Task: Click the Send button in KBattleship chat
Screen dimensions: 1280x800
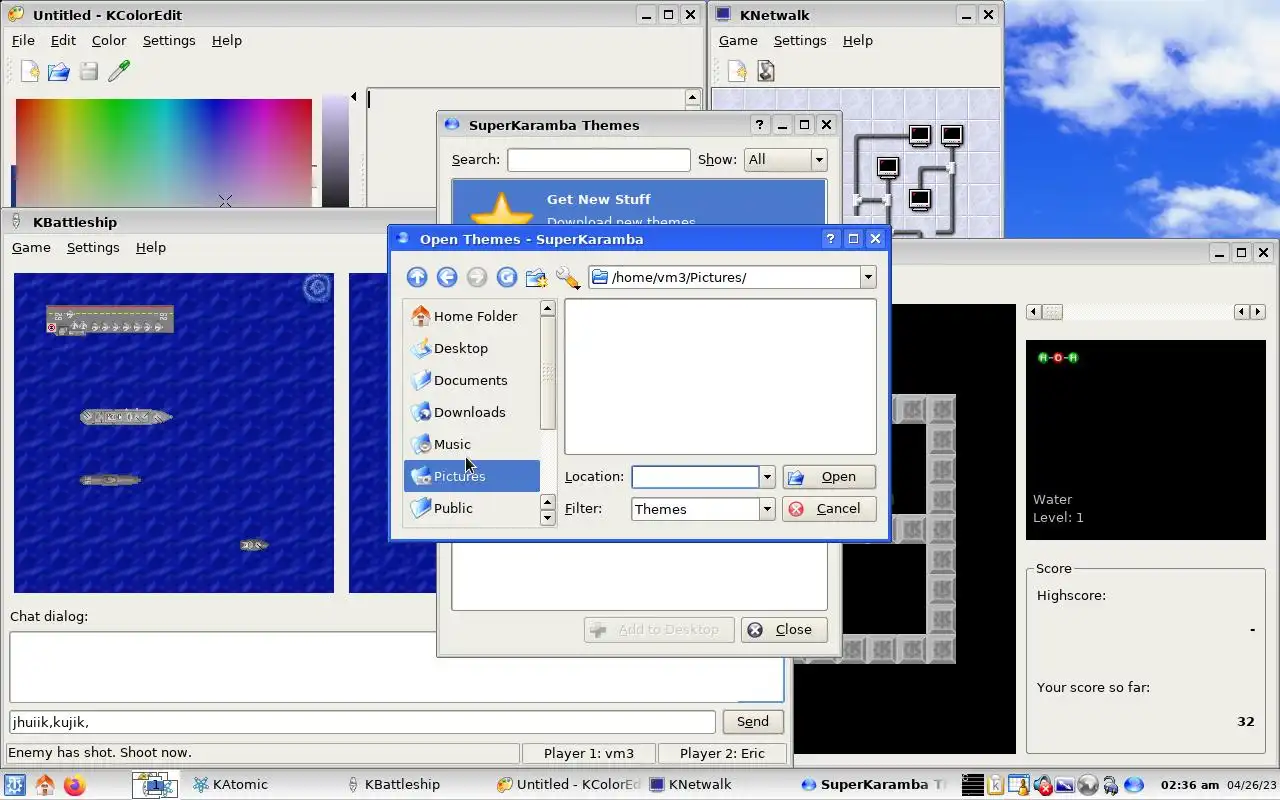Action: [753, 722]
